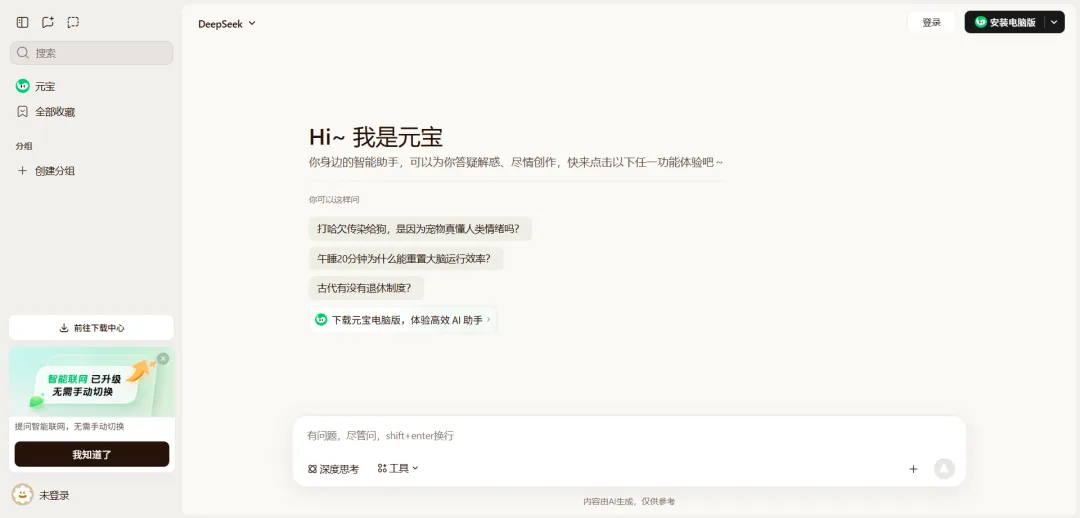Screen dimensions: 1080x518
Task: Open the DeepSeek model dropdown
Action: pyautogui.click(x=227, y=23)
